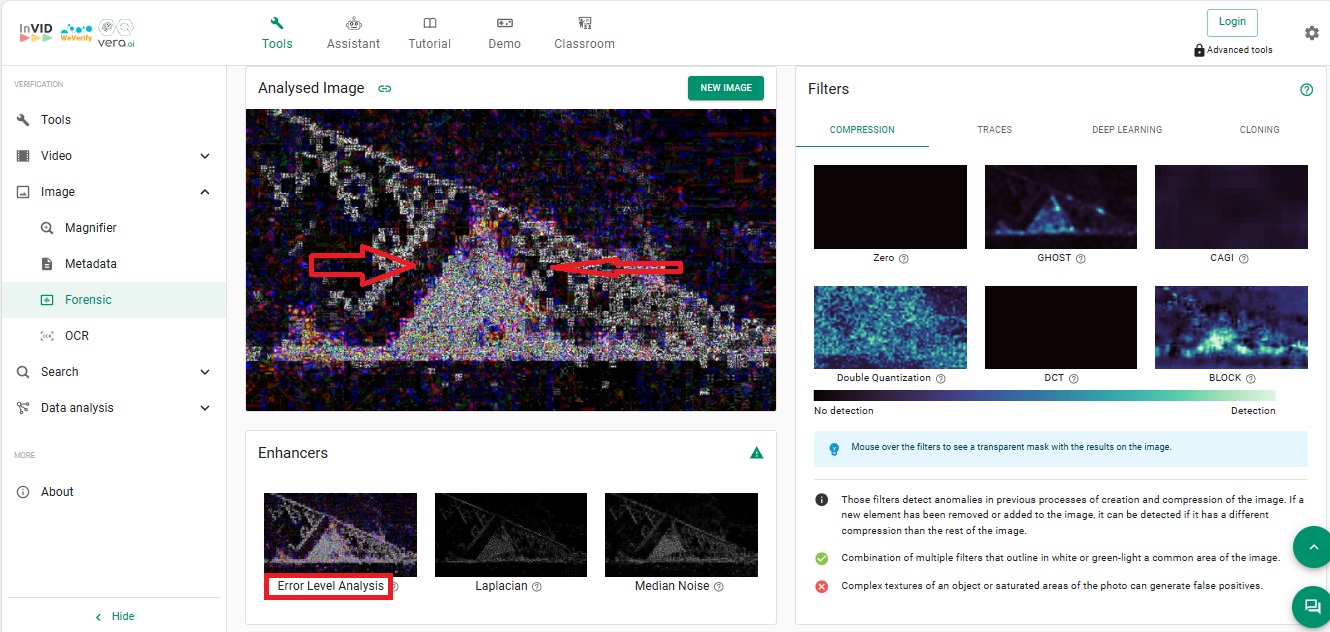This screenshot has height=632, width=1330.
Task: Click the BLOCK filter thumbnail
Action: (x=1230, y=327)
